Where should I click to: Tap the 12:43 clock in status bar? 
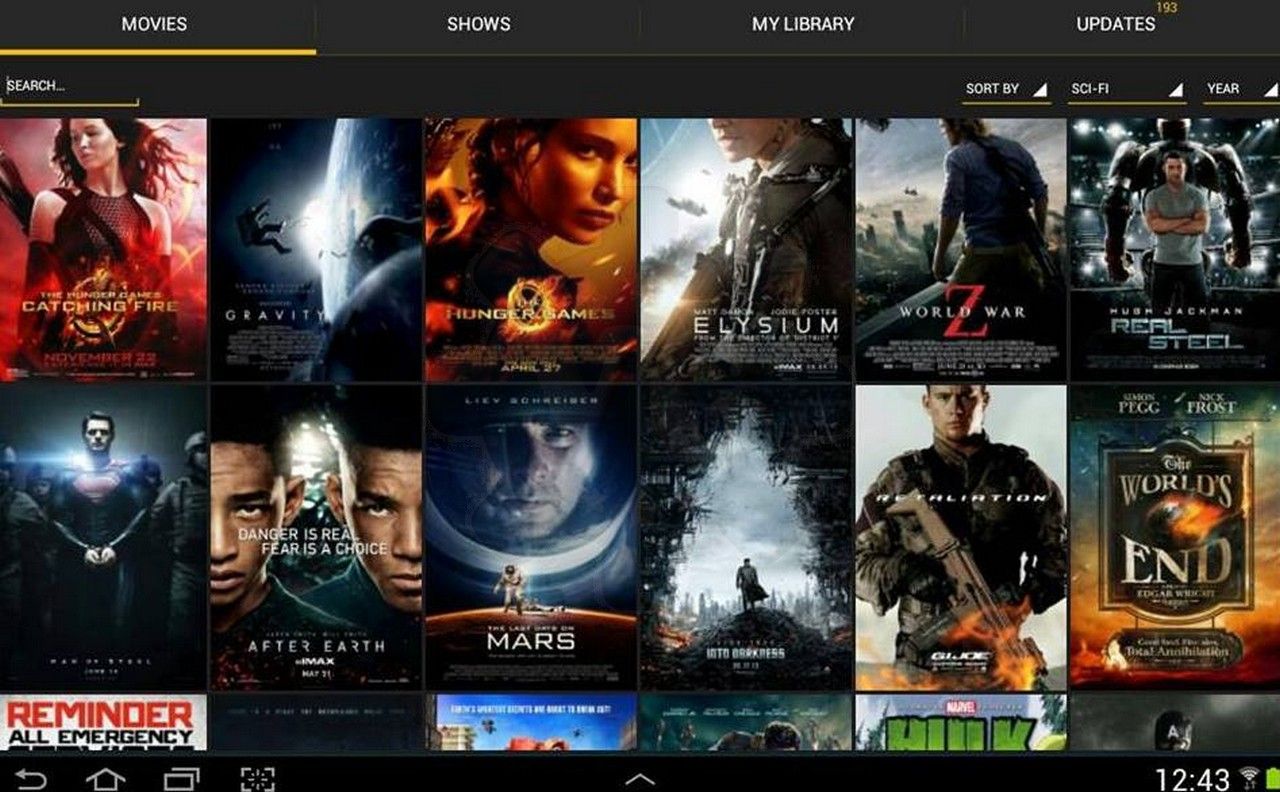click(1192, 778)
